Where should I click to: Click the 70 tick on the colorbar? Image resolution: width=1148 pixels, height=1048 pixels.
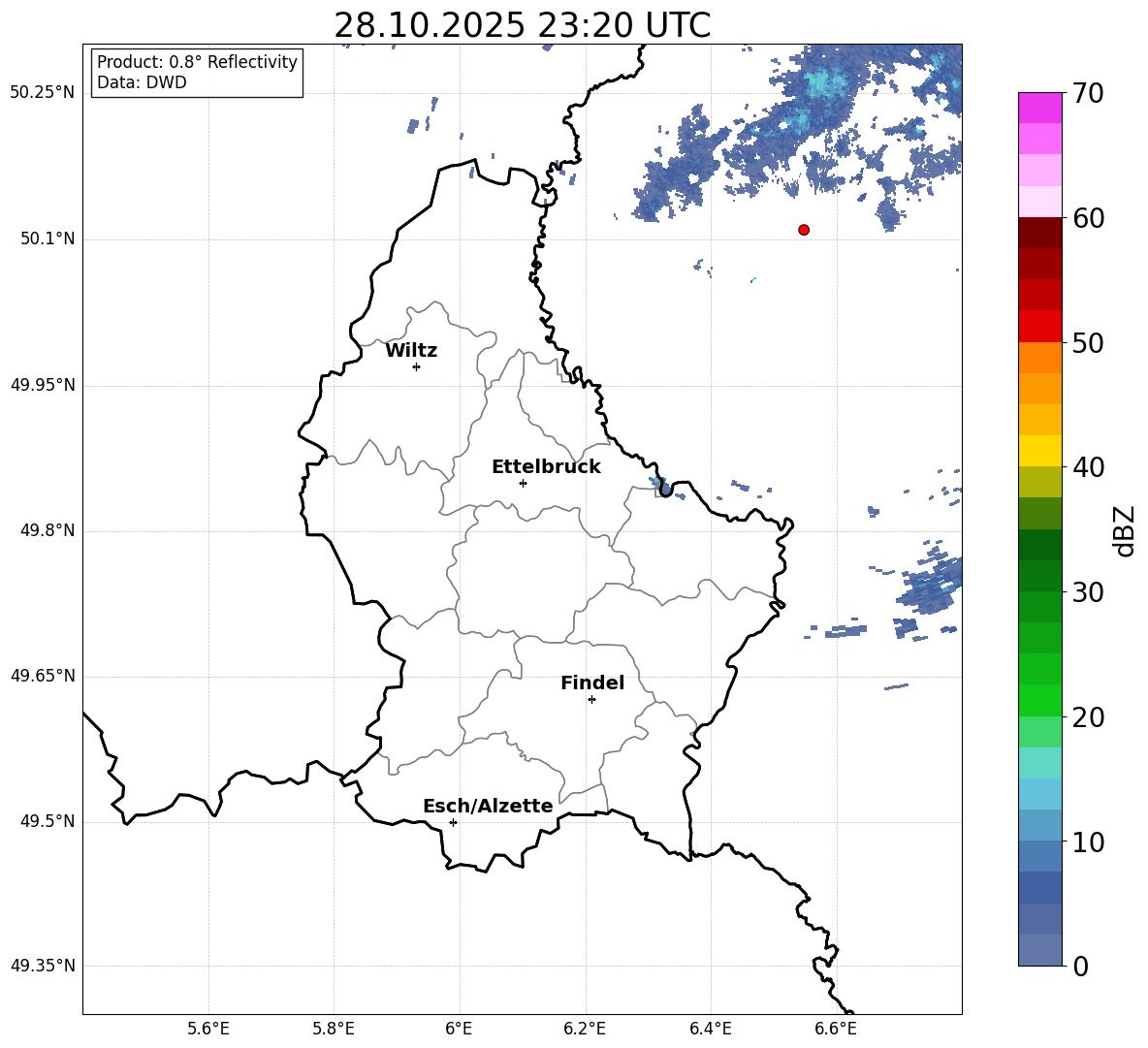[x=1087, y=93]
